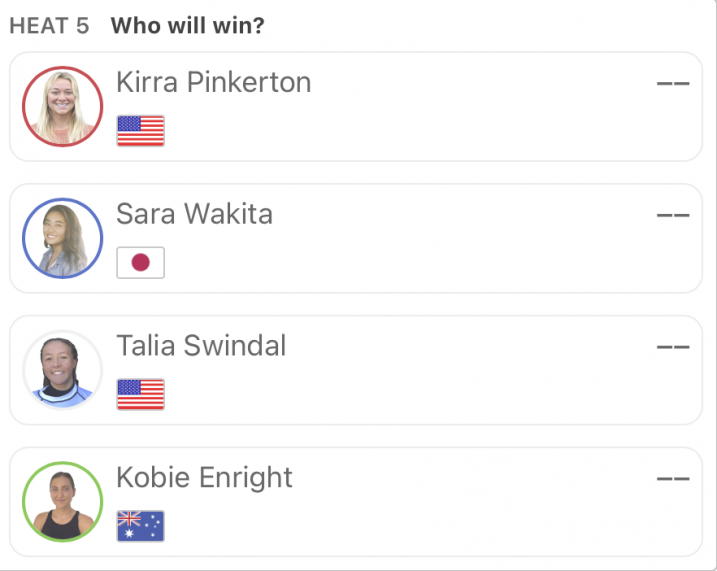
Task: Click Sara Wakita's profile photo
Action: pyautogui.click(x=63, y=238)
